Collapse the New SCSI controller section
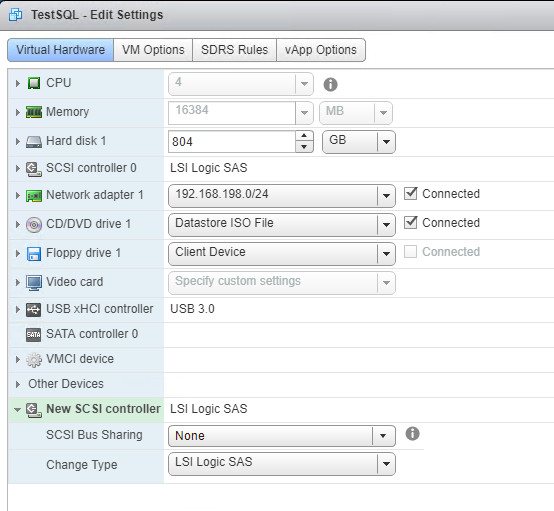 (17, 410)
